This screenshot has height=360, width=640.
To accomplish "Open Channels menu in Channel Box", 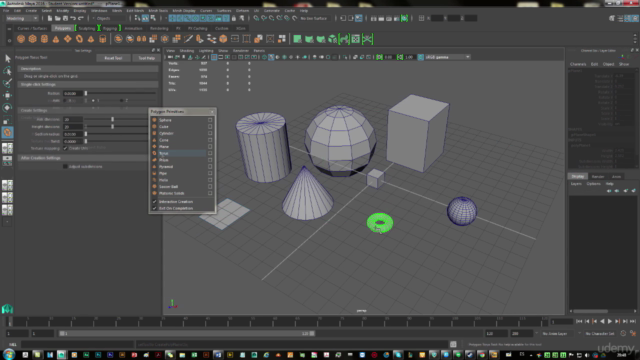I will (578, 64).
